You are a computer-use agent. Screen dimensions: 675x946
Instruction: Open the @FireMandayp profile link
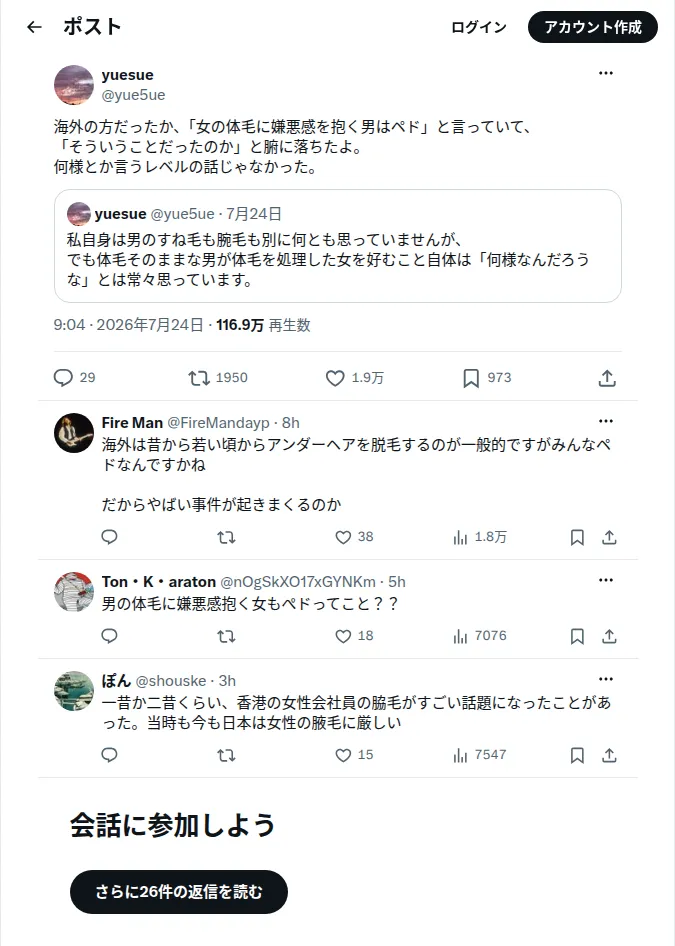tap(218, 422)
